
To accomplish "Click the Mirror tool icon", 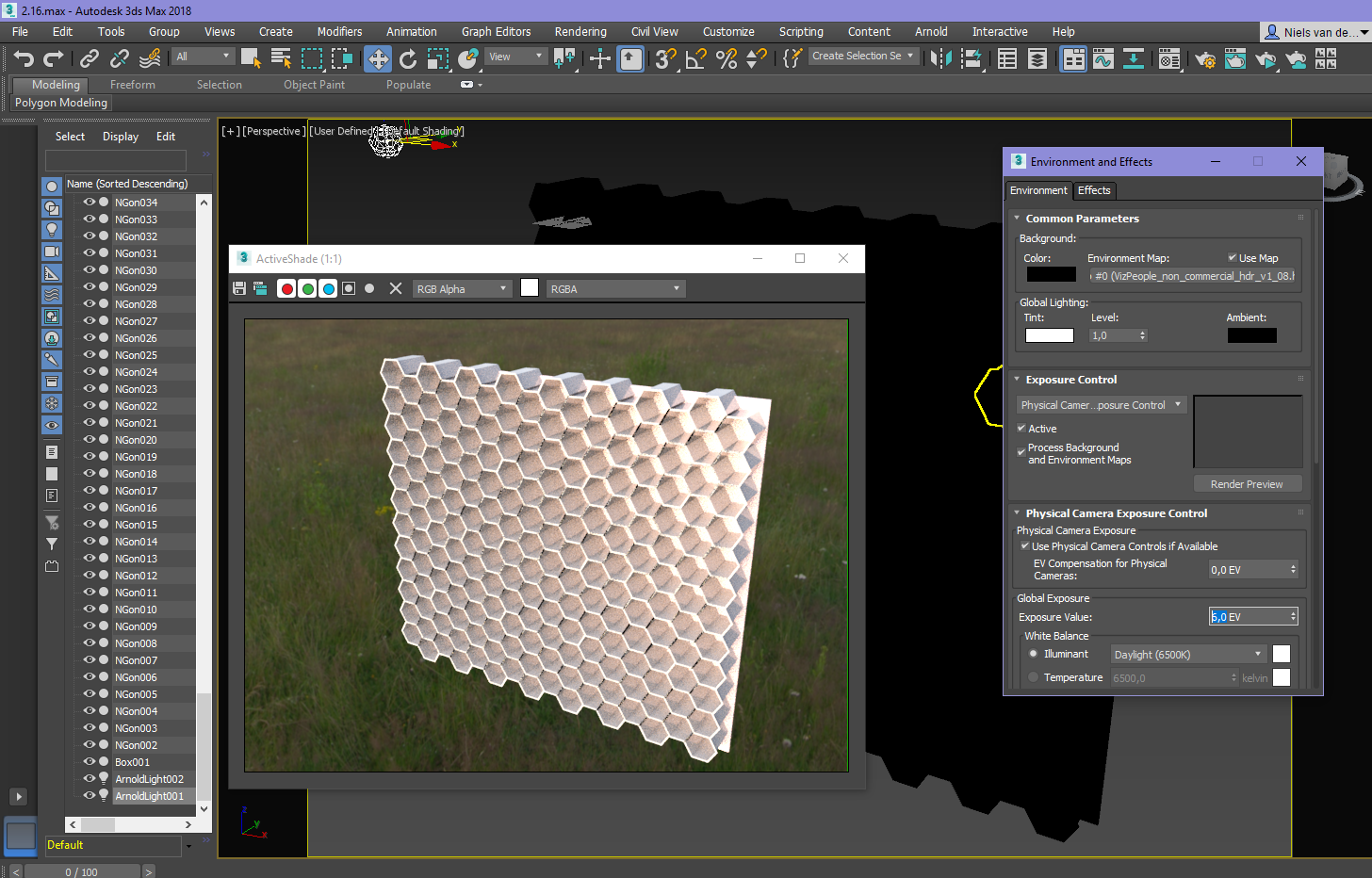I will (940, 59).
